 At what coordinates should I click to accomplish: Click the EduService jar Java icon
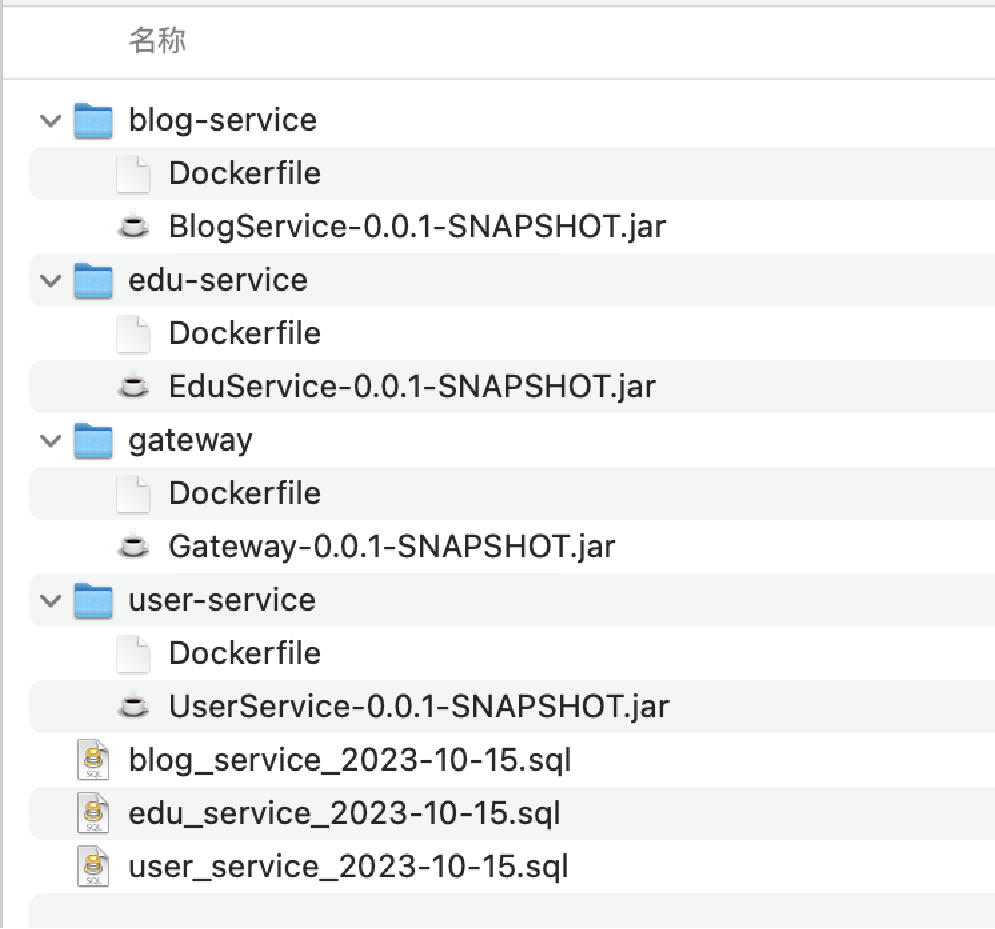pos(133,387)
